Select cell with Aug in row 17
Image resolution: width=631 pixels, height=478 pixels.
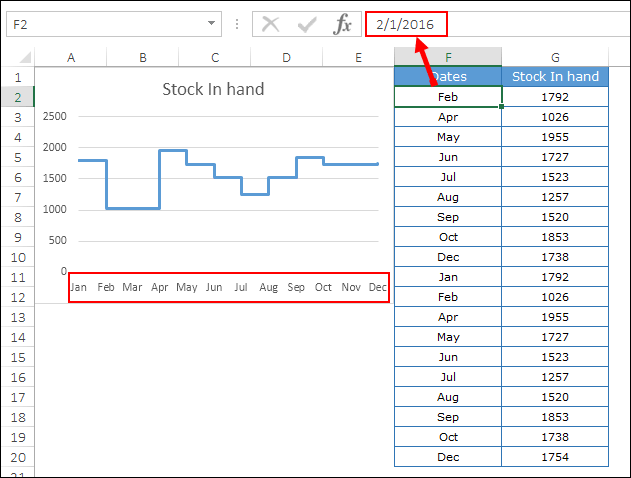(448, 397)
